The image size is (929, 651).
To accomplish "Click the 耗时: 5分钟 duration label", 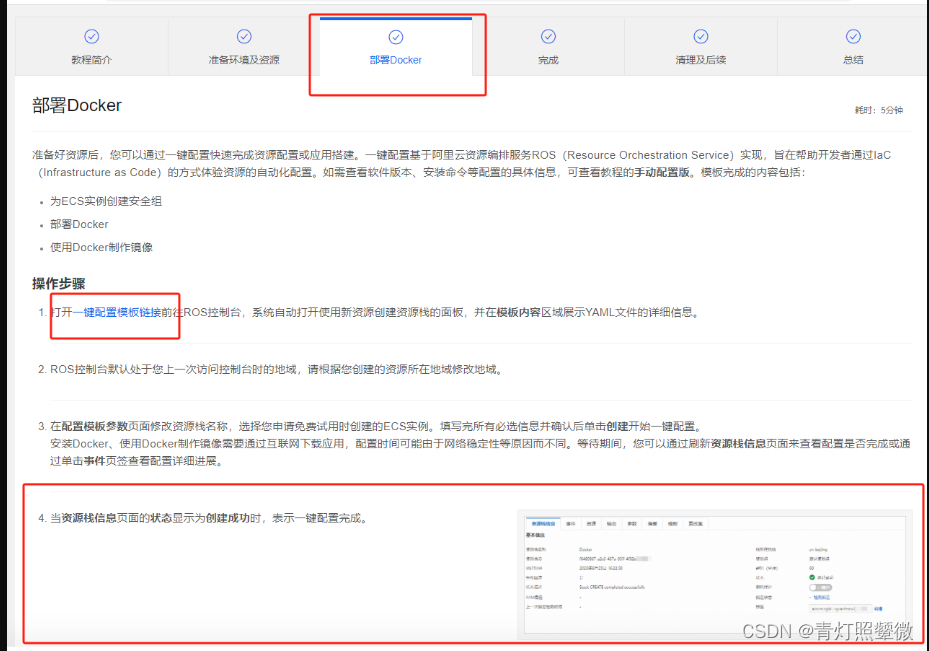I will pos(879,110).
